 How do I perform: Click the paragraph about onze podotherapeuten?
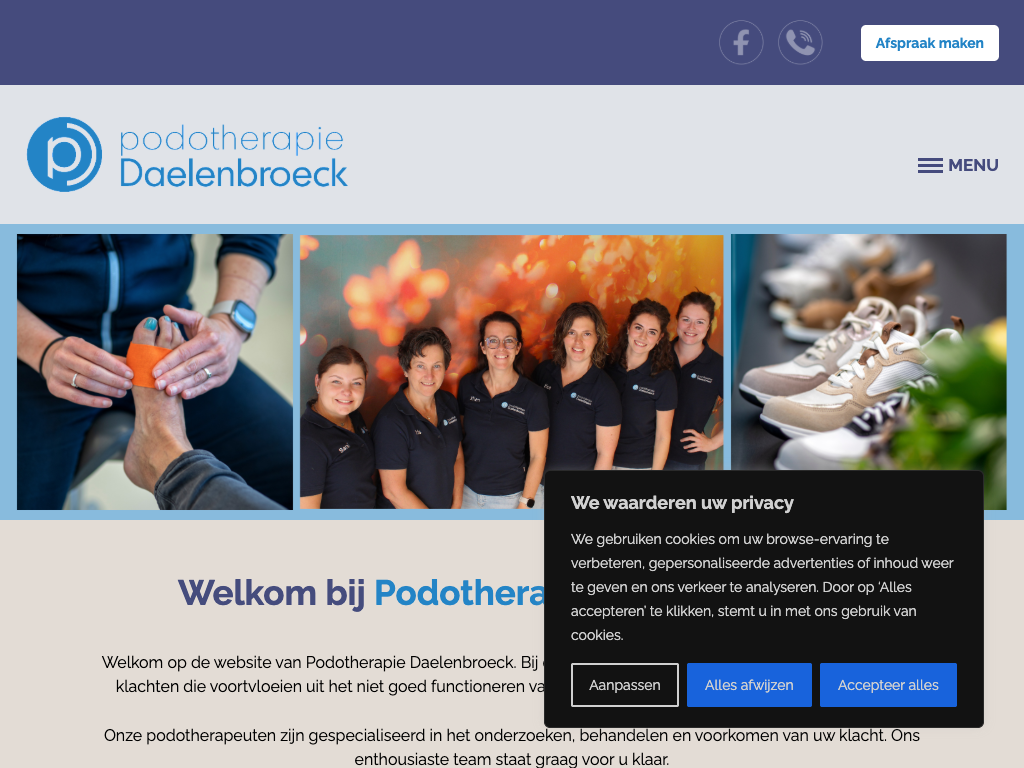tap(511, 747)
